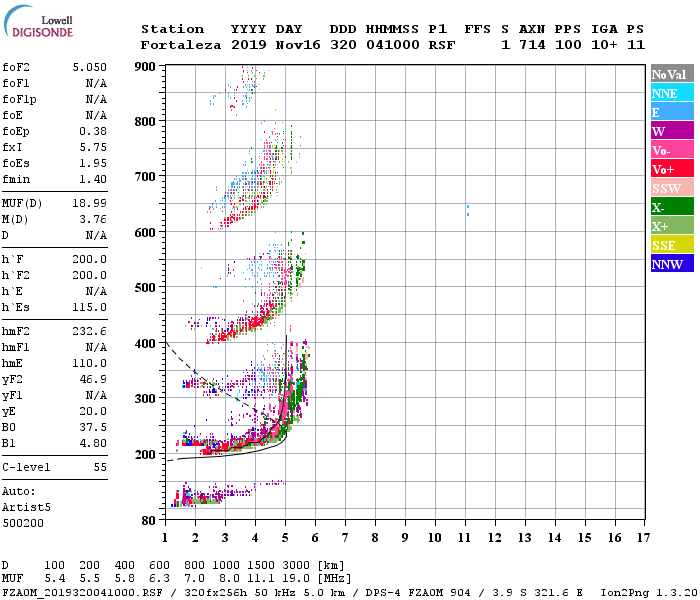Image resolution: width=700 pixels, height=600 pixels.
Task: Select the NNW dark blue legend swatch
Action: (x=672, y=263)
